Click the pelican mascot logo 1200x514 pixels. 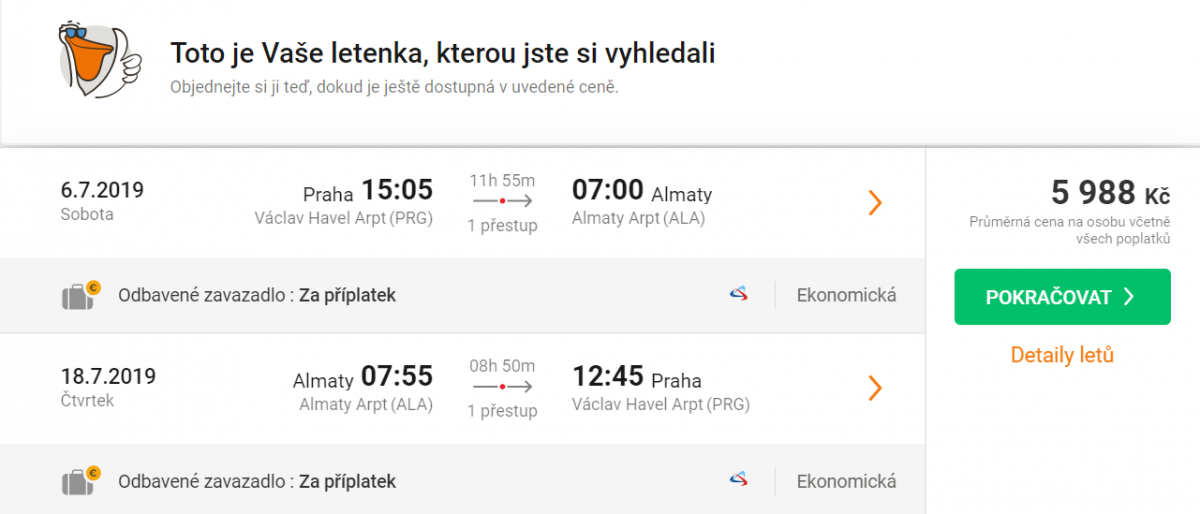point(100,62)
